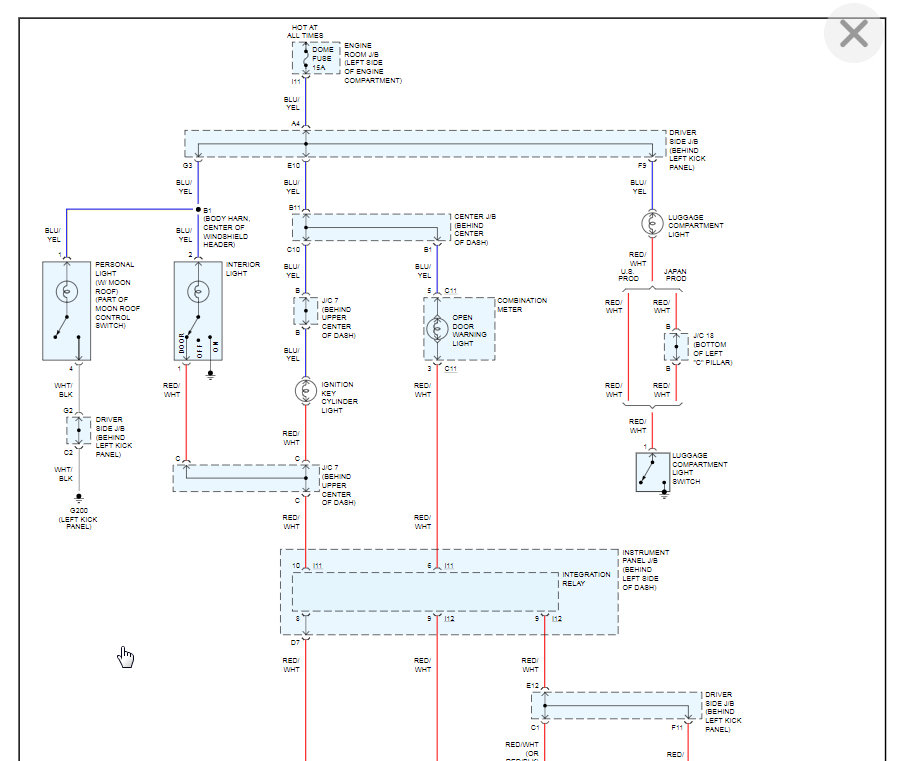The width and height of the screenshot is (903, 761).
Task: Click the 'G3' connector label
Action: coord(188,165)
